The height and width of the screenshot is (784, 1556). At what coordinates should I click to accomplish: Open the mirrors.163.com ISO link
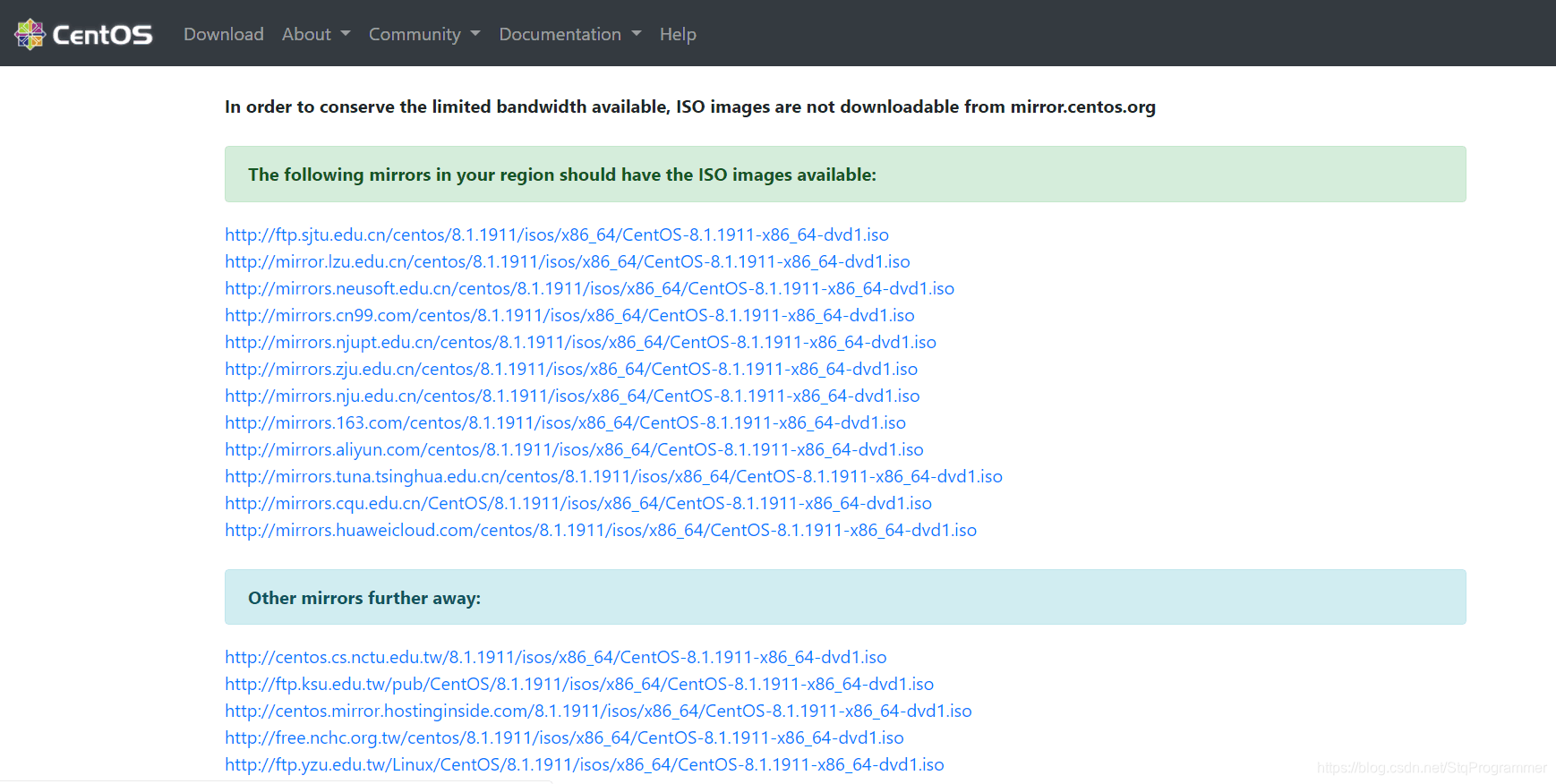coord(565,422)
